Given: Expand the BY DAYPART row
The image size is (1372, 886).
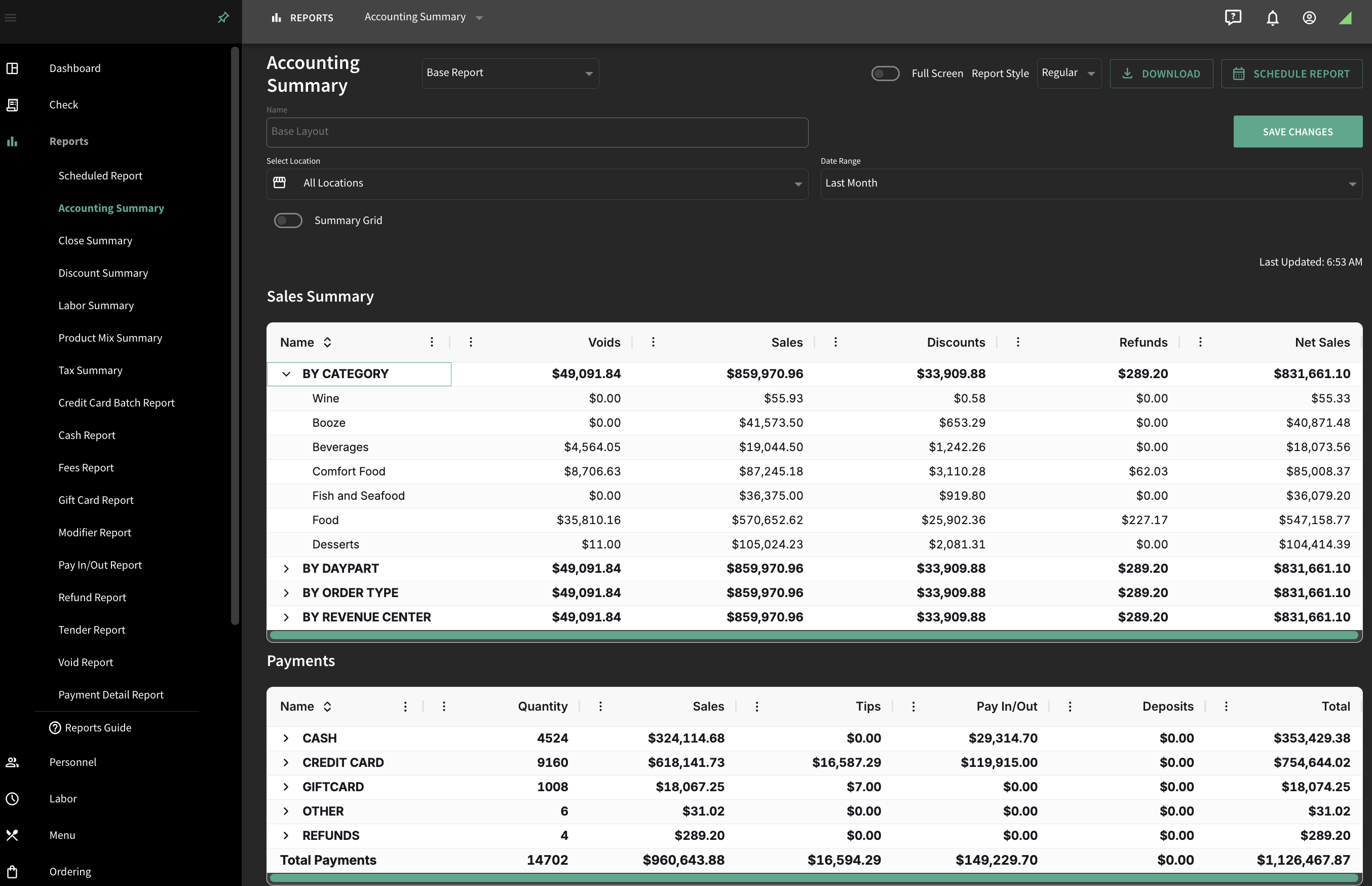Looking at the screenshot, I should (x=286, y=568).
